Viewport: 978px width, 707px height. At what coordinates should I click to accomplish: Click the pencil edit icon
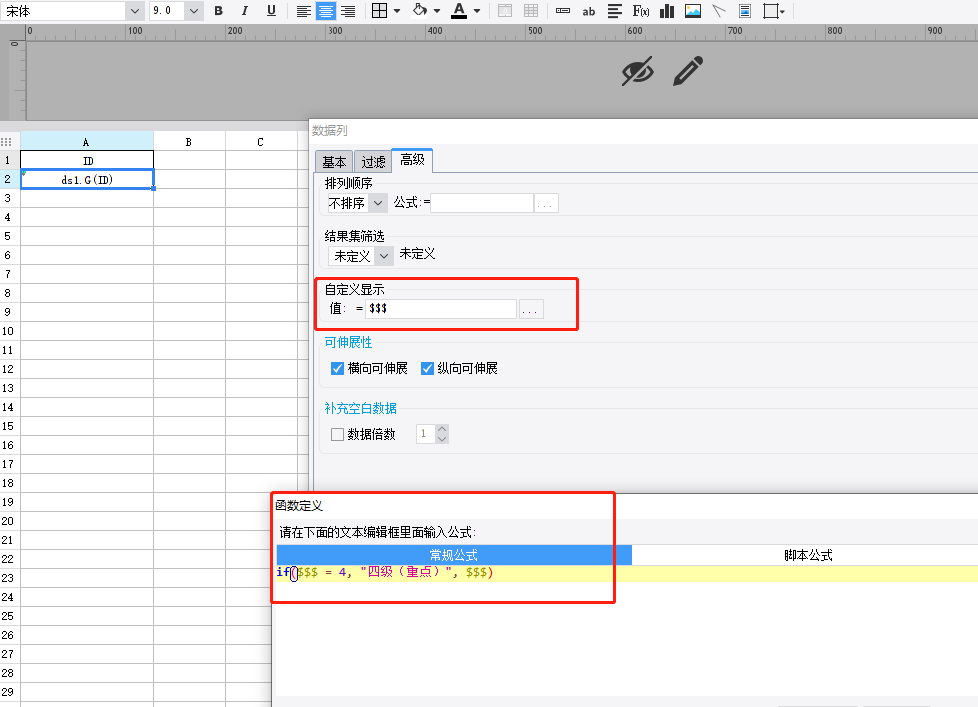click(x=688, y=71)
